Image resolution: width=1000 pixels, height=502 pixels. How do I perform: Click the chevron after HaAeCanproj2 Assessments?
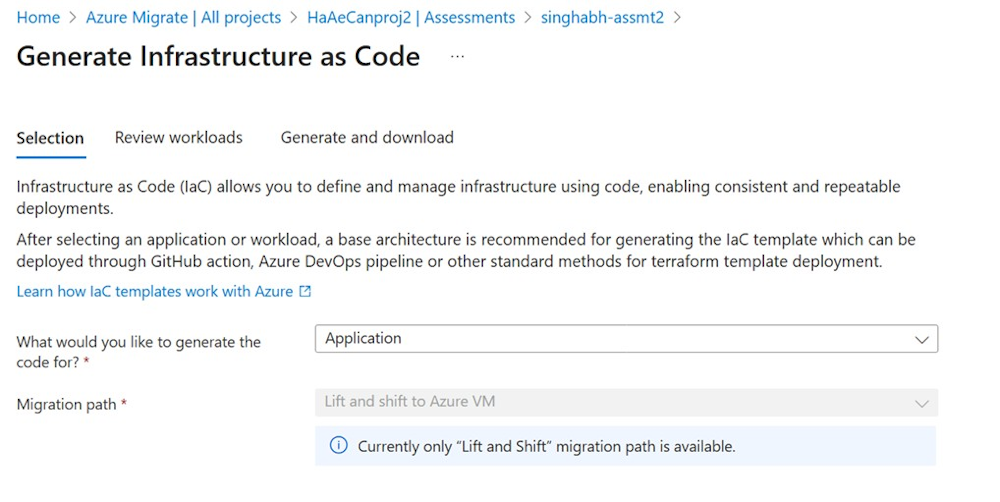click(527, 18)
